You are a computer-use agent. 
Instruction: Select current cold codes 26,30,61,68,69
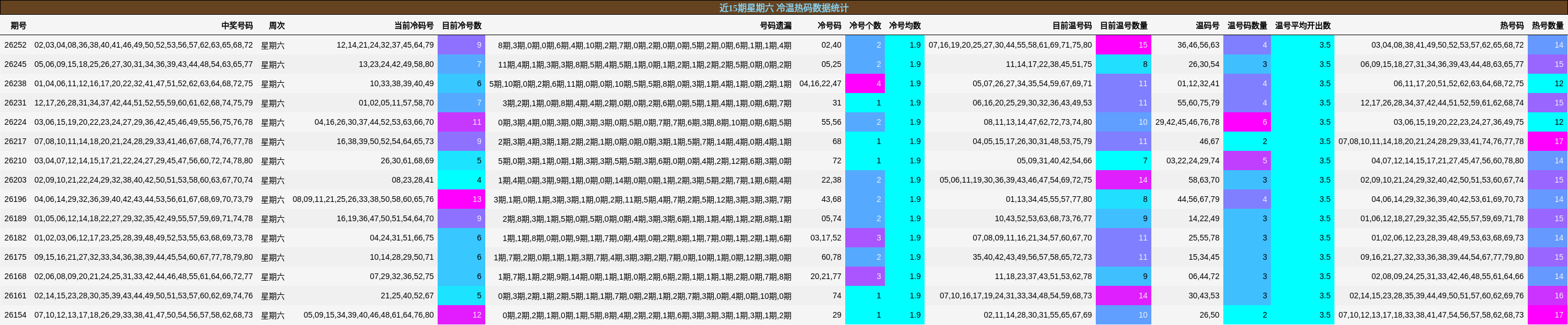click(407, 161)
